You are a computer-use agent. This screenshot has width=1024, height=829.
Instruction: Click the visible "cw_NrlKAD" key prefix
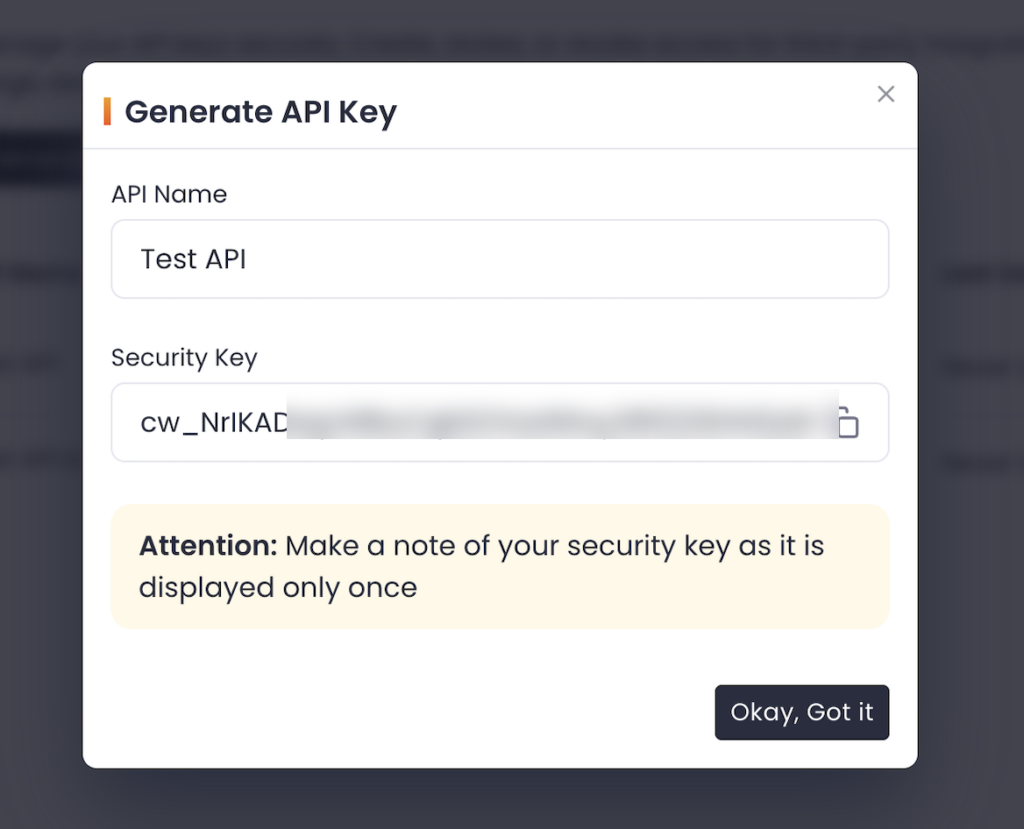tap(213, 423)
